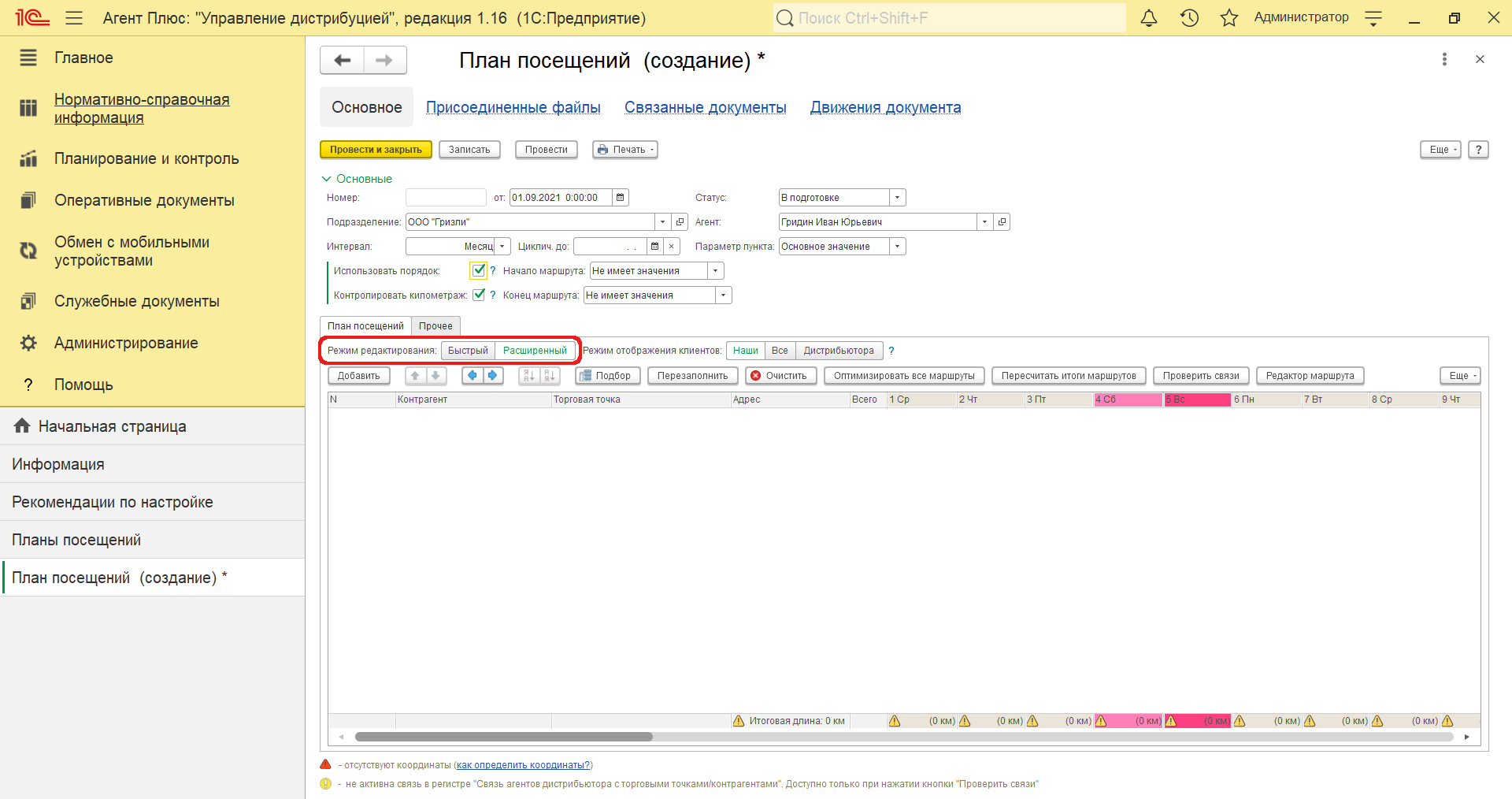Open link как определить координаты?
This screenshot has width=1512, height=799.
(x=523, y=765)
